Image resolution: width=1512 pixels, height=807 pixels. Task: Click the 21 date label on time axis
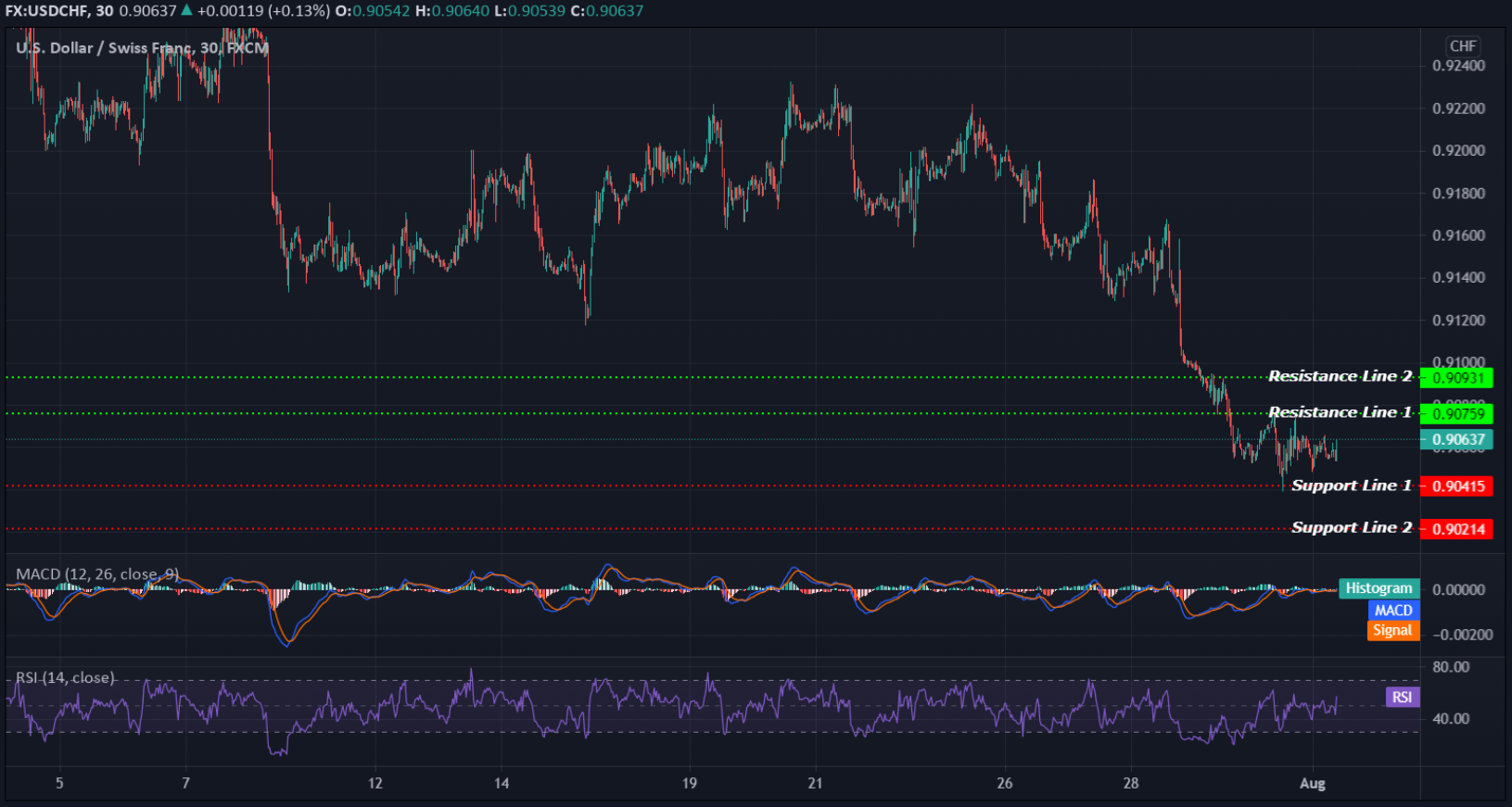coord(815,784)
